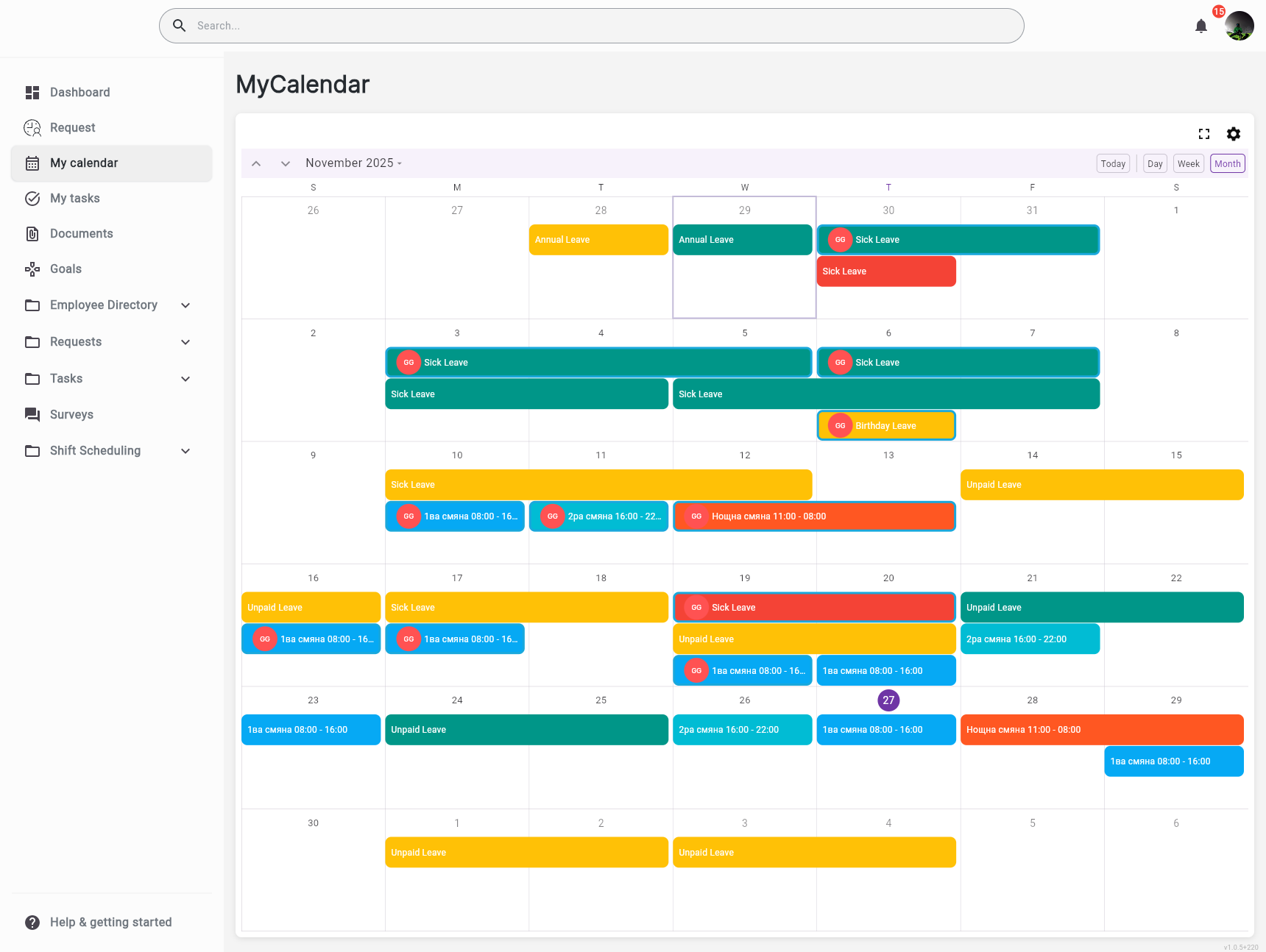Open Help & getting started
Image resolution: width=1266 pixels, height=952 pixels.
click(x=110, y=923)
